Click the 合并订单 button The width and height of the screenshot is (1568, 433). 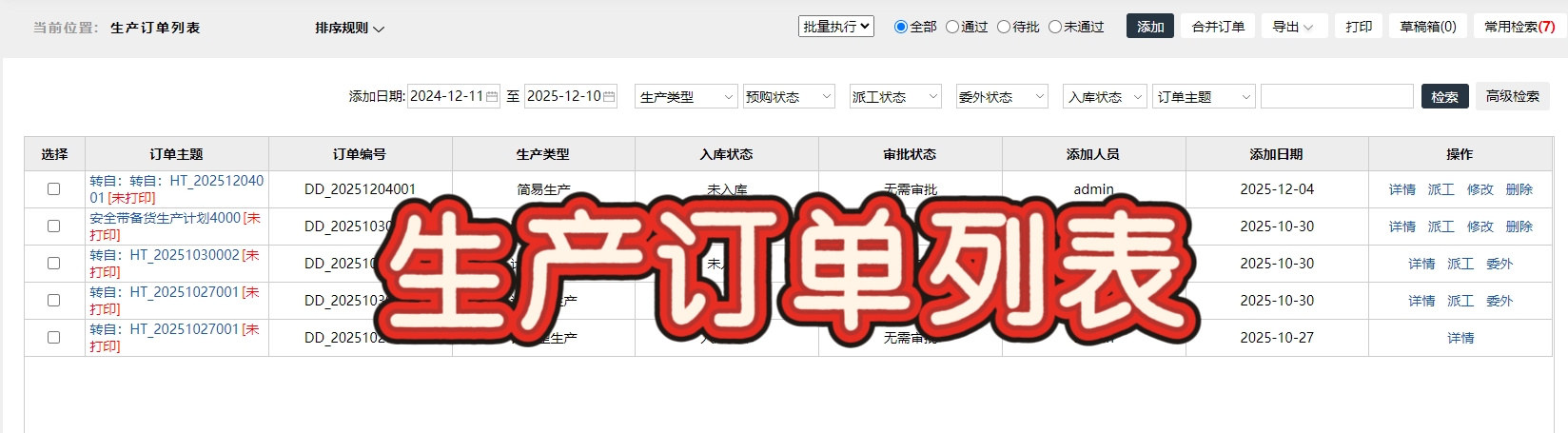pyautogui.click(x=1218, y=27)
